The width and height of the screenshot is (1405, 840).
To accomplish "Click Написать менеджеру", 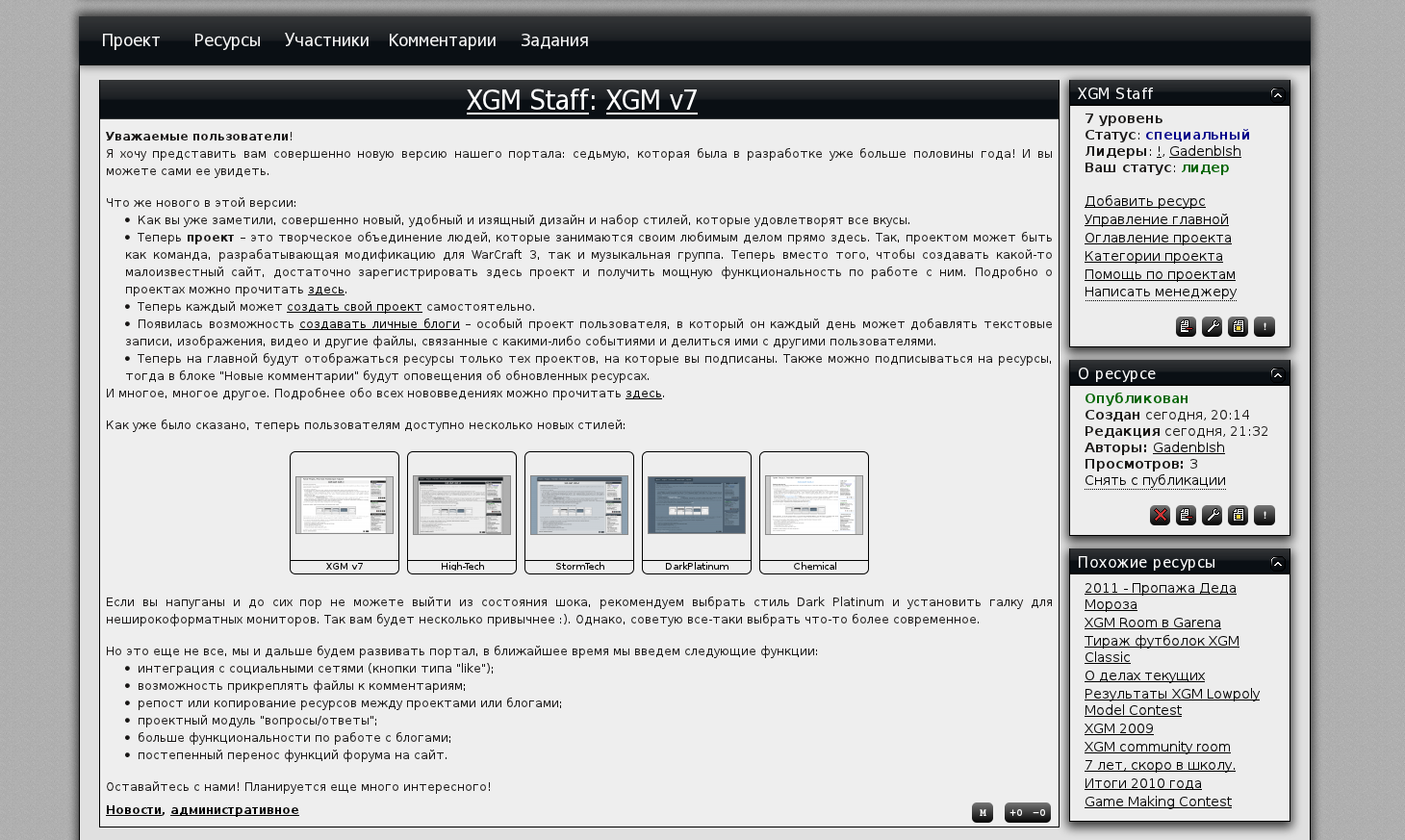I will [1161, 292].
